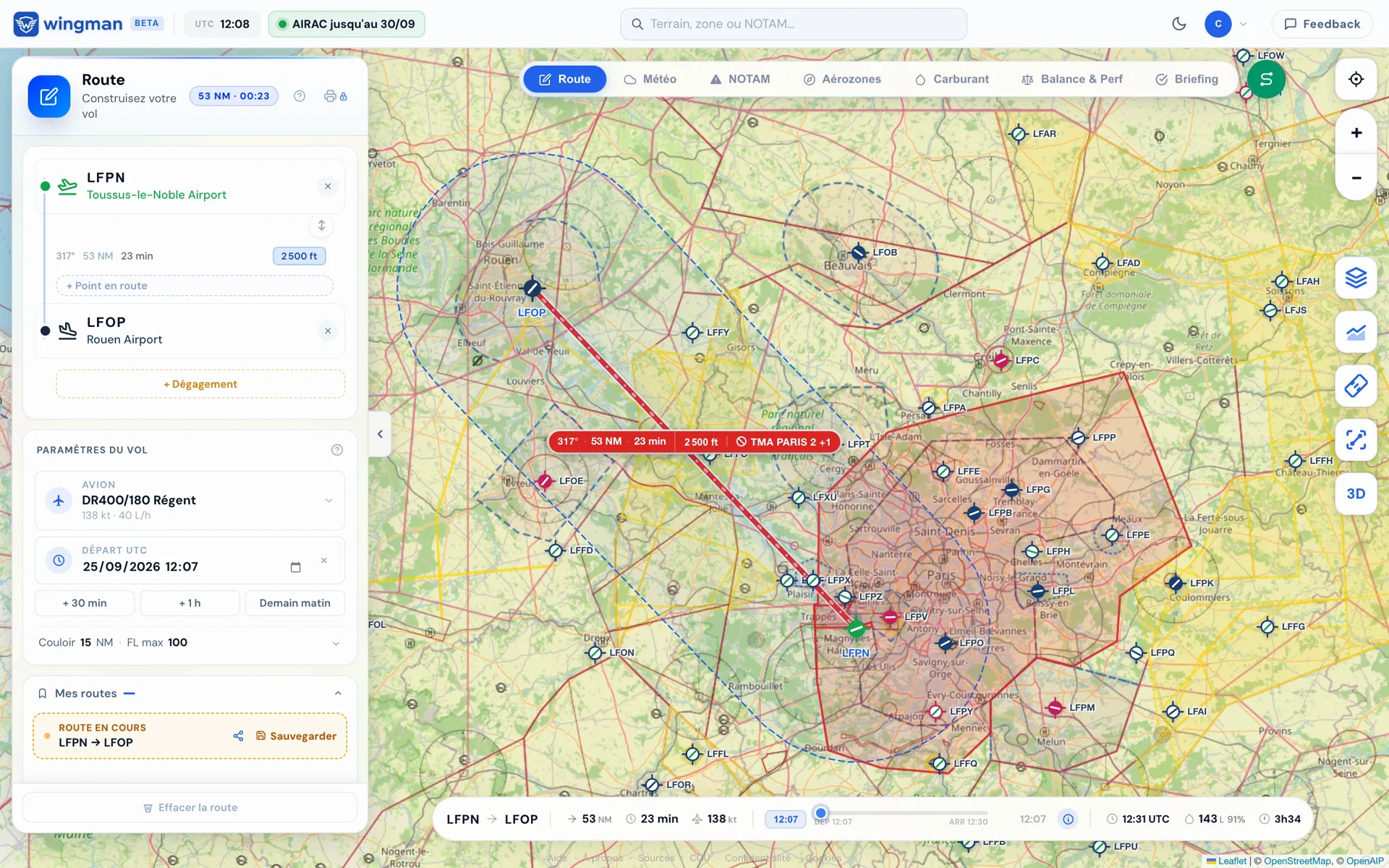The height and width of the screenshot is (868, 1389).
Task: Click the green route sync icon
Action: pos(1266,79)
